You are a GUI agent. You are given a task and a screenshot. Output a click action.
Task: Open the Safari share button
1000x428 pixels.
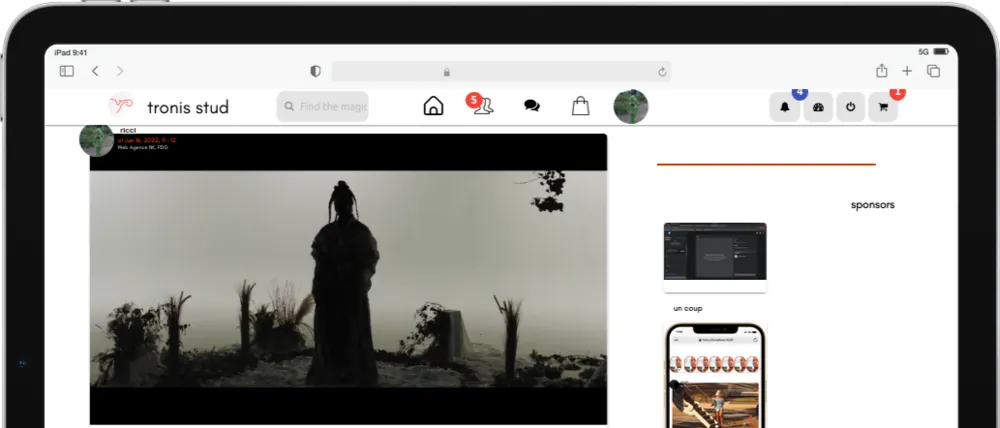click(x=881, y=71)
